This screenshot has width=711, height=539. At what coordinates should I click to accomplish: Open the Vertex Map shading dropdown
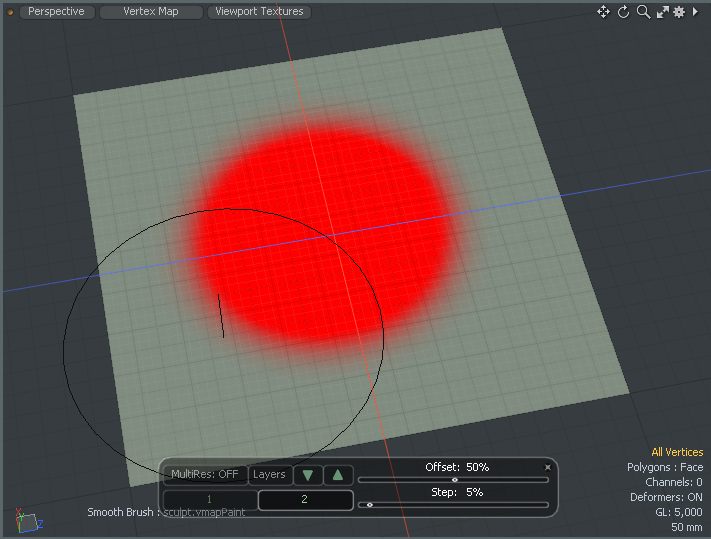(x=151, y=12)
